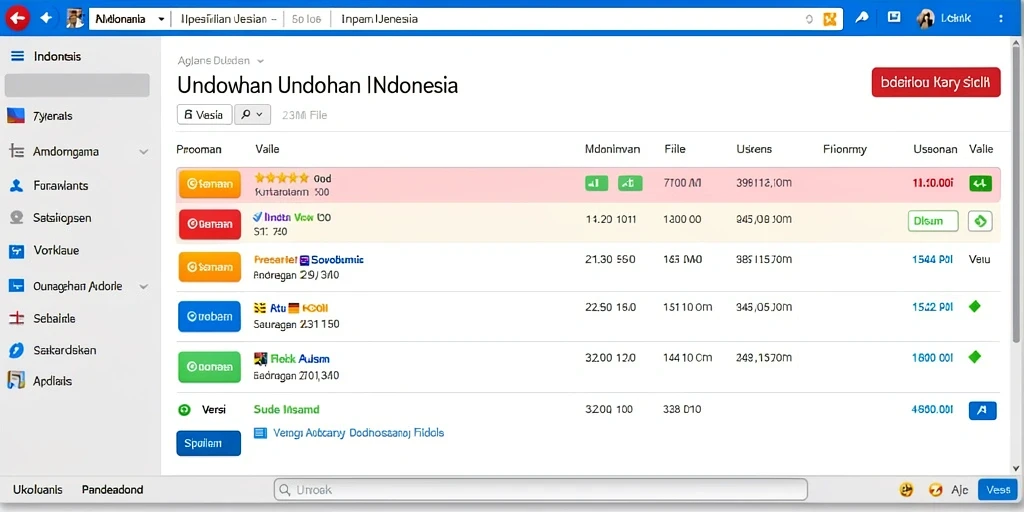Open the Vemgi Adbcany Dodhosaanoj Fidols link
This screenshot has height=512, width=1024.
click(358, 432)
